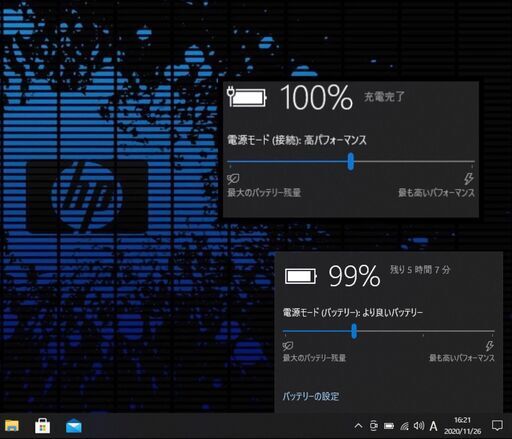Open the Action Center notification icon
Screen dimensions: 512x439
pyautogui.click(x=497, y=425)
